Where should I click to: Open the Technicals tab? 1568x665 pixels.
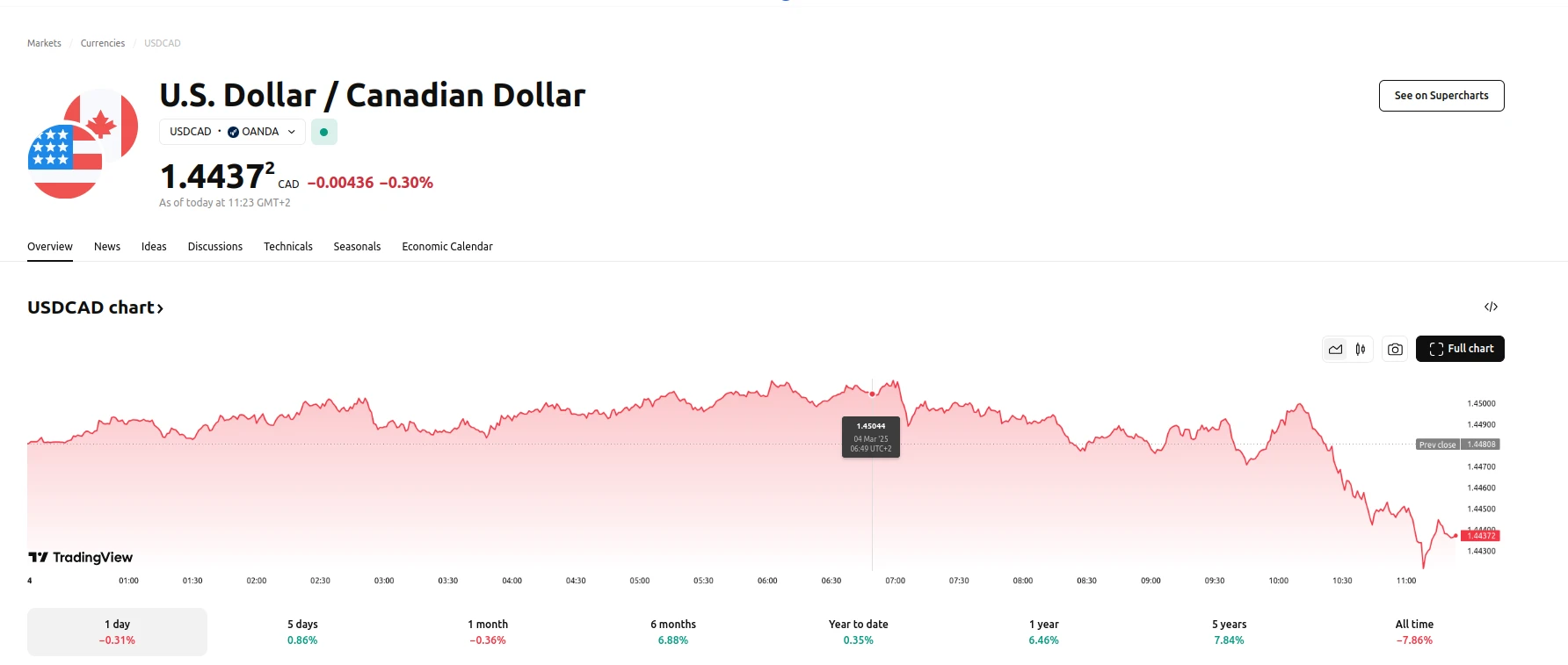[x=287, y=247]
